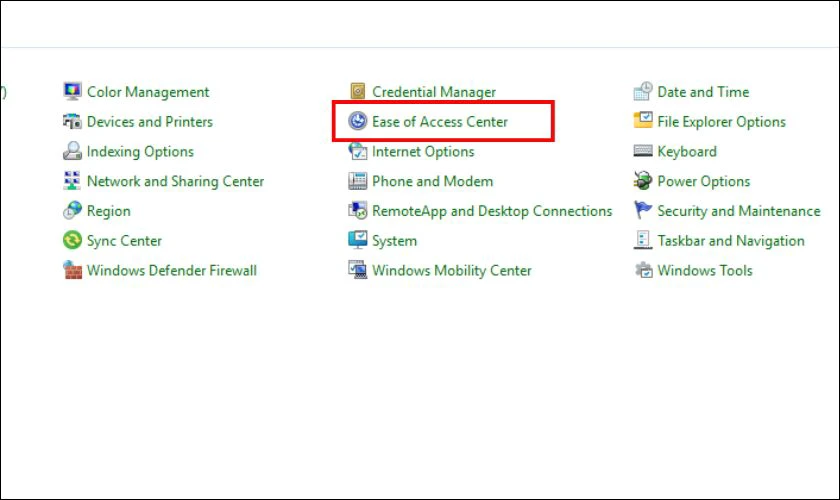The image size is (840, 500).
Task: Click the green Sync Center icon
Action: click(x=72, y=240)
